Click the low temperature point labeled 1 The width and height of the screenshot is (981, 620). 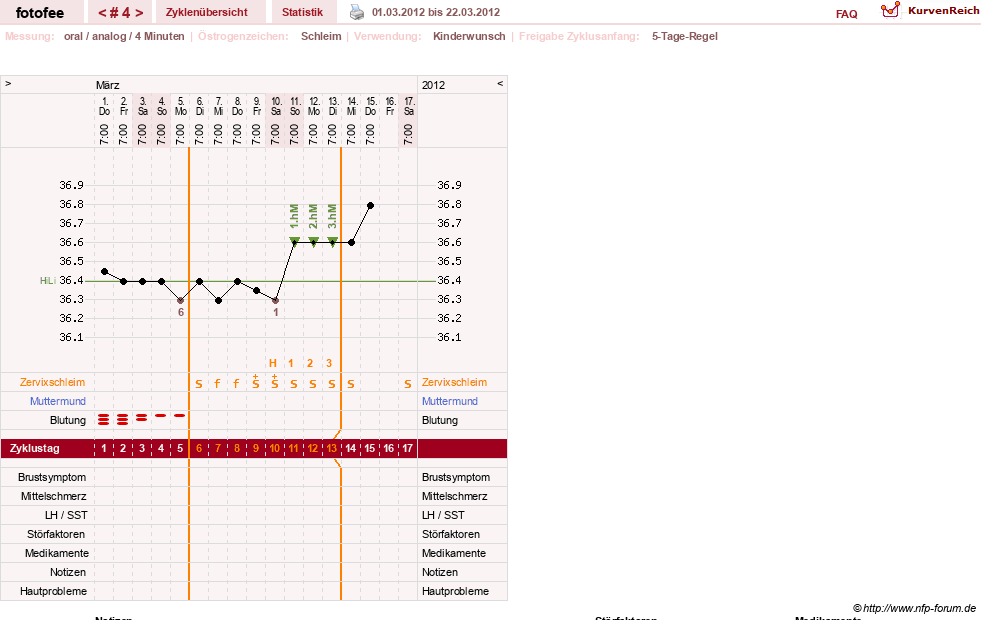pyautogui.click(x=275, y=301)
